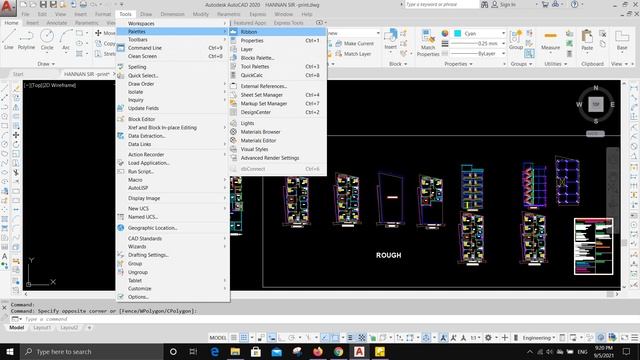Open the Cyan object color dropdown

coord(503,33)
